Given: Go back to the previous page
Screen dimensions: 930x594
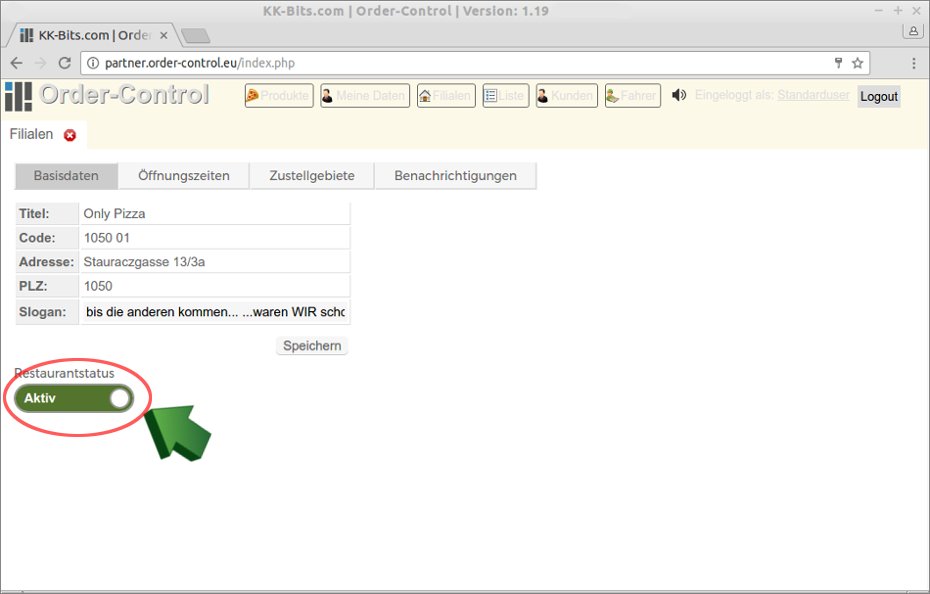Looking at the screenshot, I should tap(17, 63).
